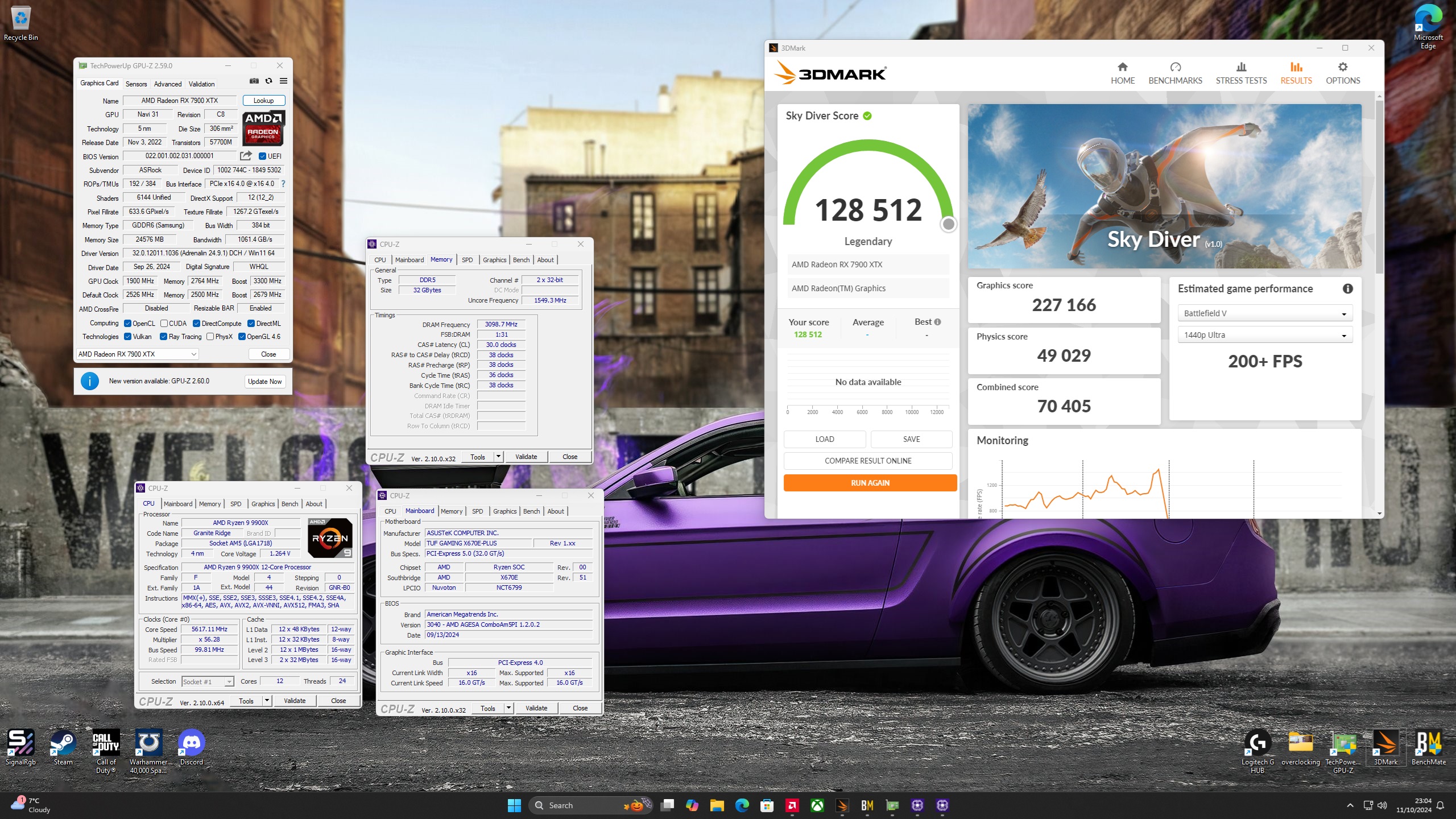Screen dimensions: 1456x819
Task: Open SPD tab in CPU-Z Memory window
Action: (467, 260)
